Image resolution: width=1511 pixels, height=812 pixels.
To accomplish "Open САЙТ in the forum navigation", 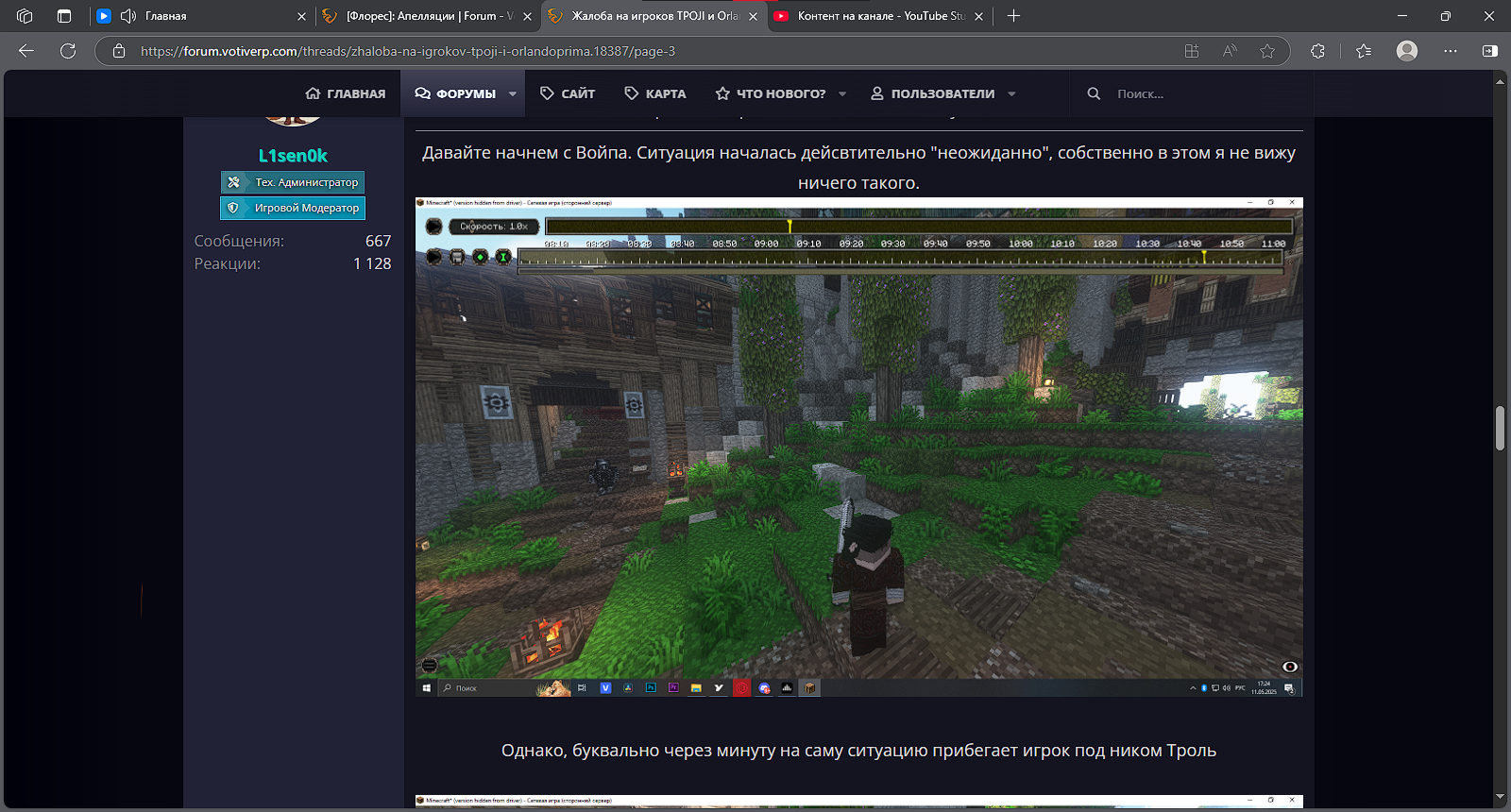I will 568,93.
